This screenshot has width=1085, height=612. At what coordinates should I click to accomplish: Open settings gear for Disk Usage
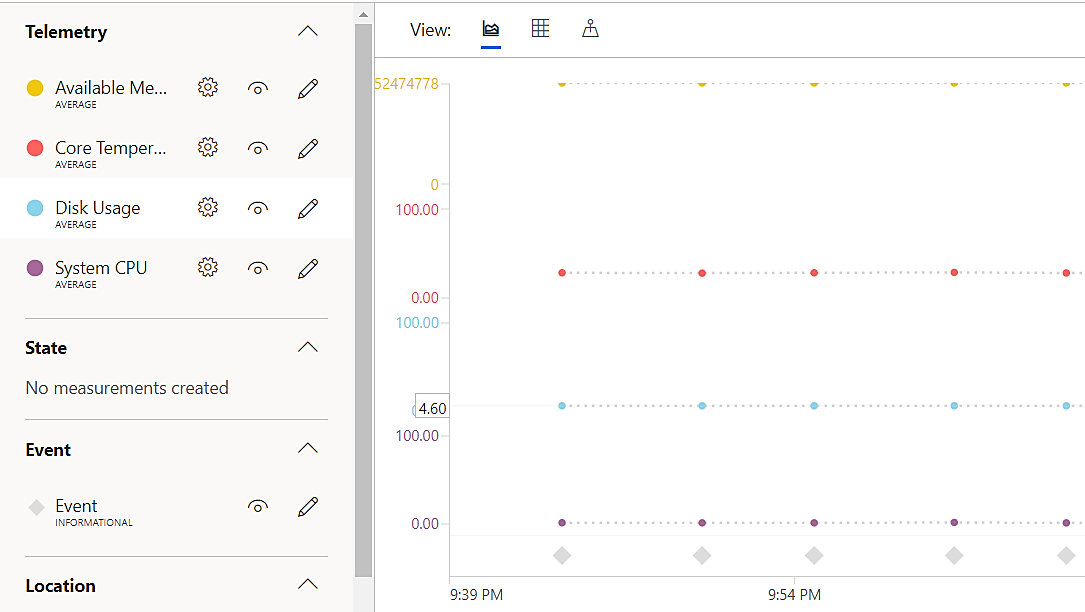208,208
